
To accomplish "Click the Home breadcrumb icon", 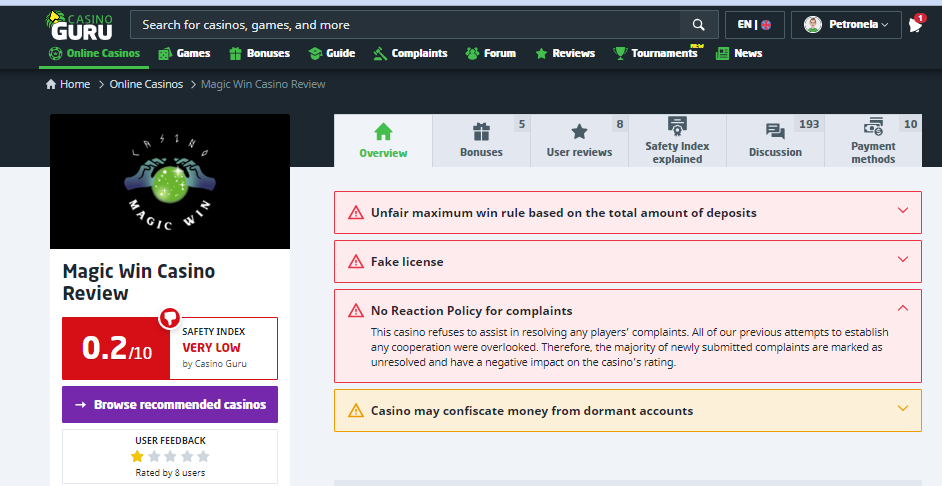I will (x=51, y=85).
